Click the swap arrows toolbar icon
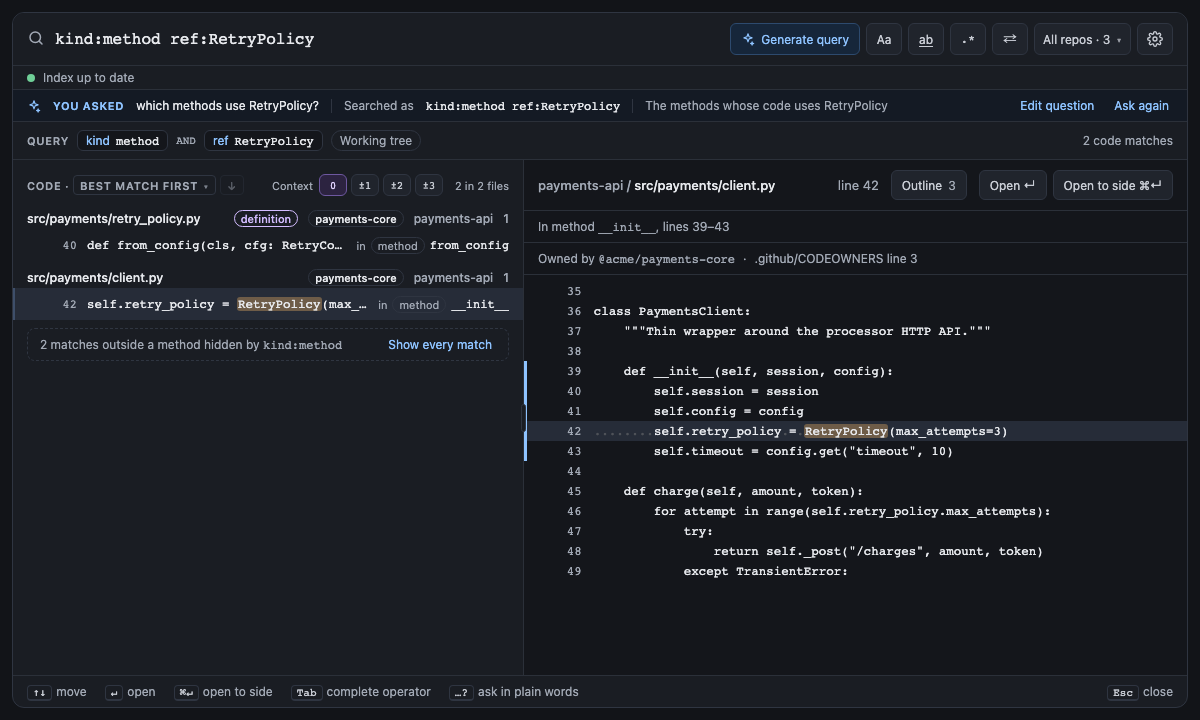 pos(1010,39)
